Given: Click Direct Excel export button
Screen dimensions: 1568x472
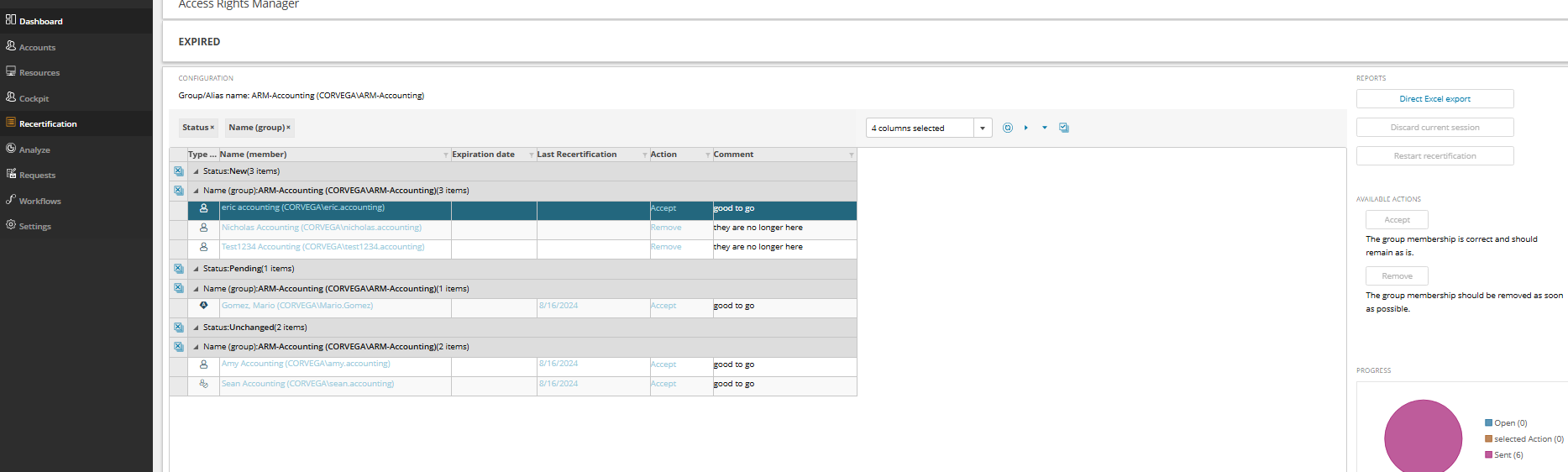Looking at the screenshot, I should (1434, 99).
